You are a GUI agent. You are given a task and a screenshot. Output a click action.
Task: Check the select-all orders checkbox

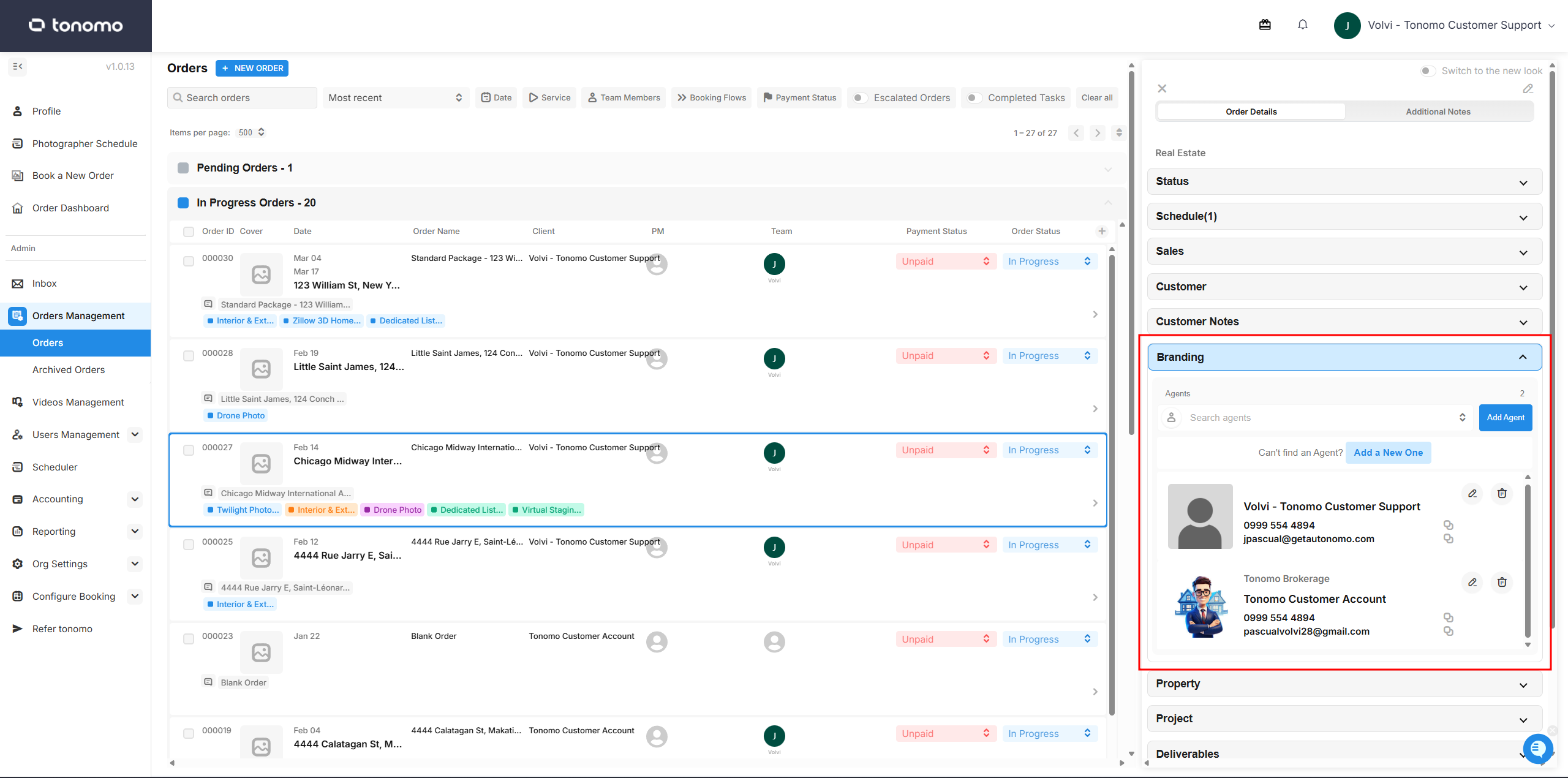(189, 232)
